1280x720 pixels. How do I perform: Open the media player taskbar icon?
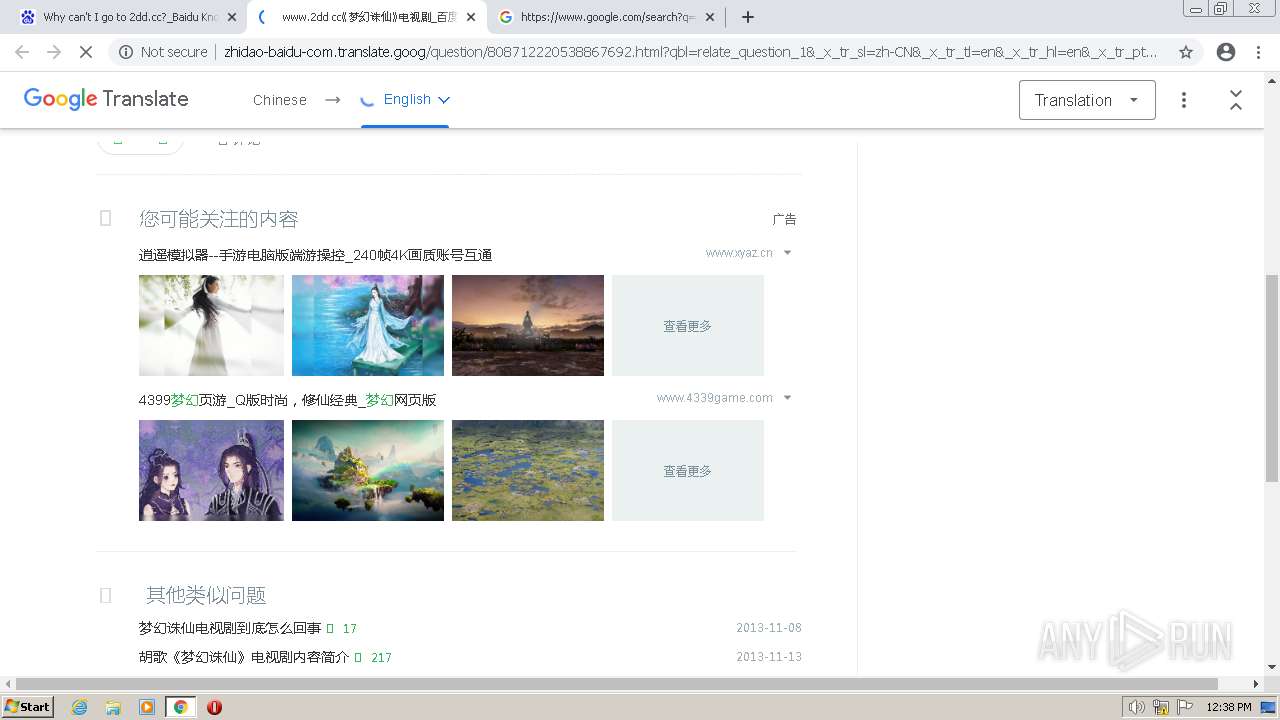pyautogui.click(x=147, y=707)
